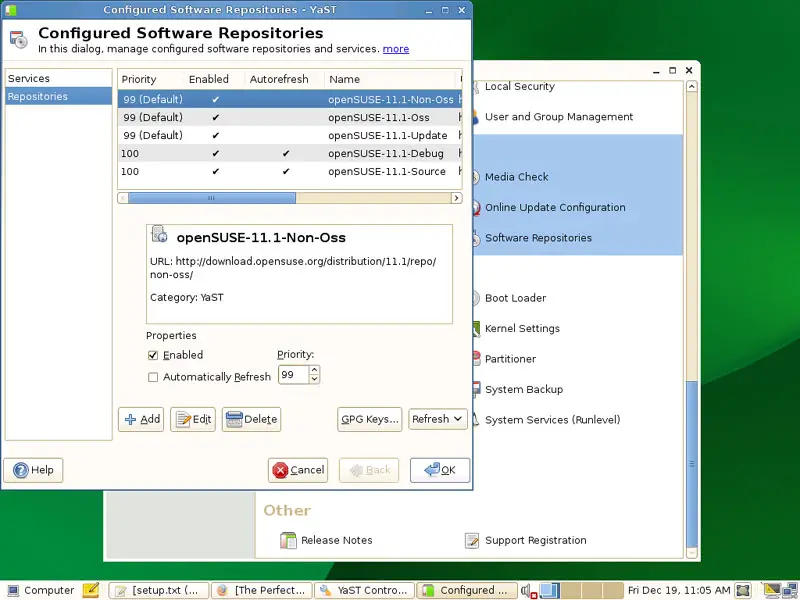Select the openSUSE-11.1-Debug repository row
The width and height of the screenshot is (800, 600).
tap(290, 153)
